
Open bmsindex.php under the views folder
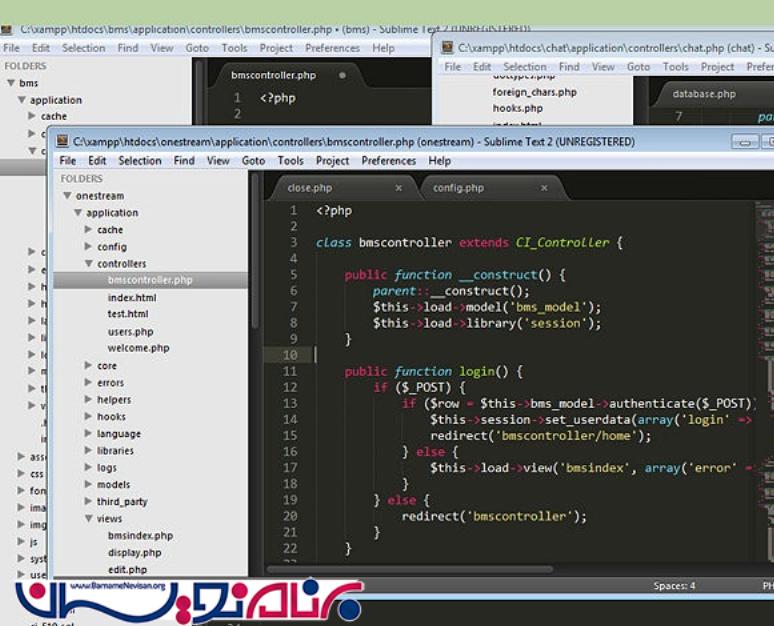(x=140, y=536)
